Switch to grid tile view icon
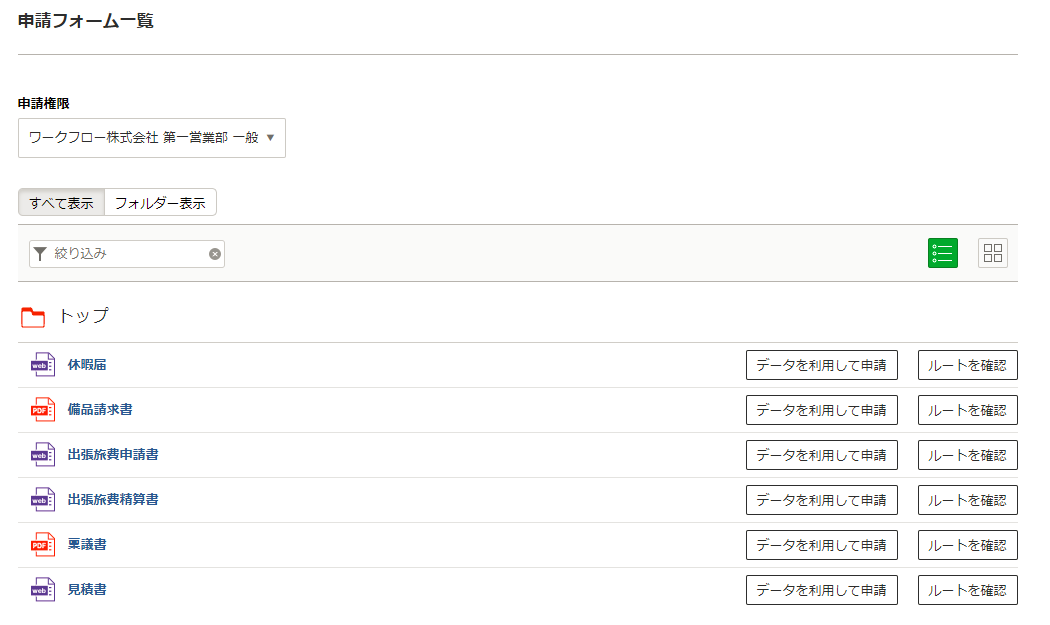This screenshot has height=625, width=1050. pyautogui.click(x=992, y=253)
